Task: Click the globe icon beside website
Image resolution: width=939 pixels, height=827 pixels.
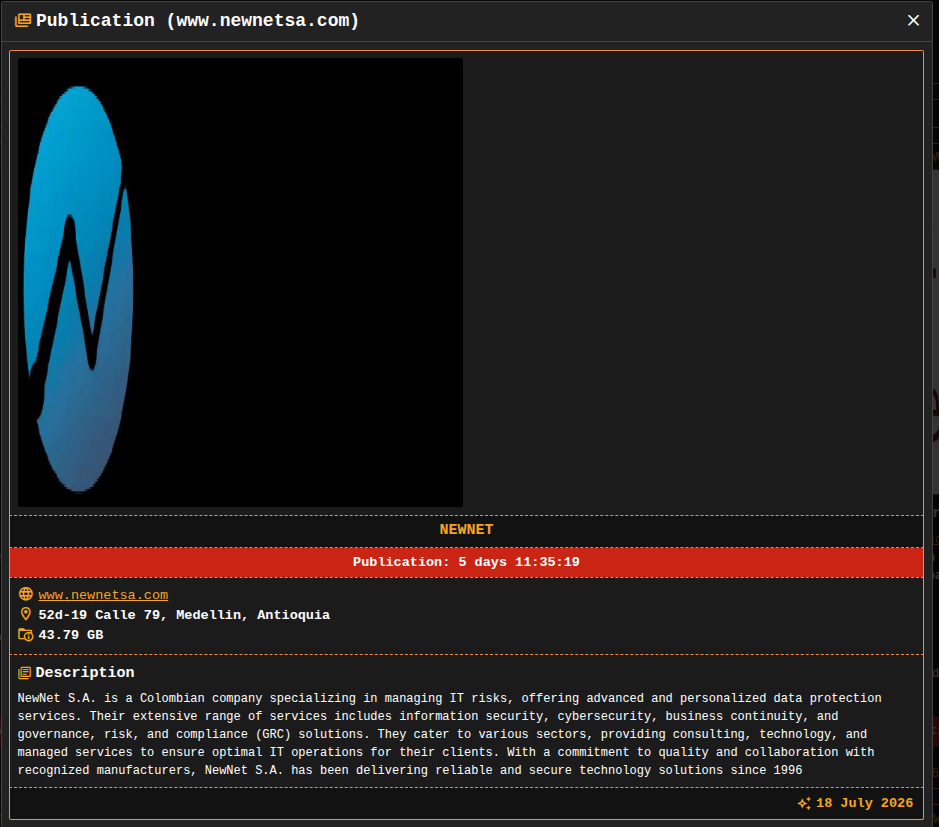Action: coord(26,594)
